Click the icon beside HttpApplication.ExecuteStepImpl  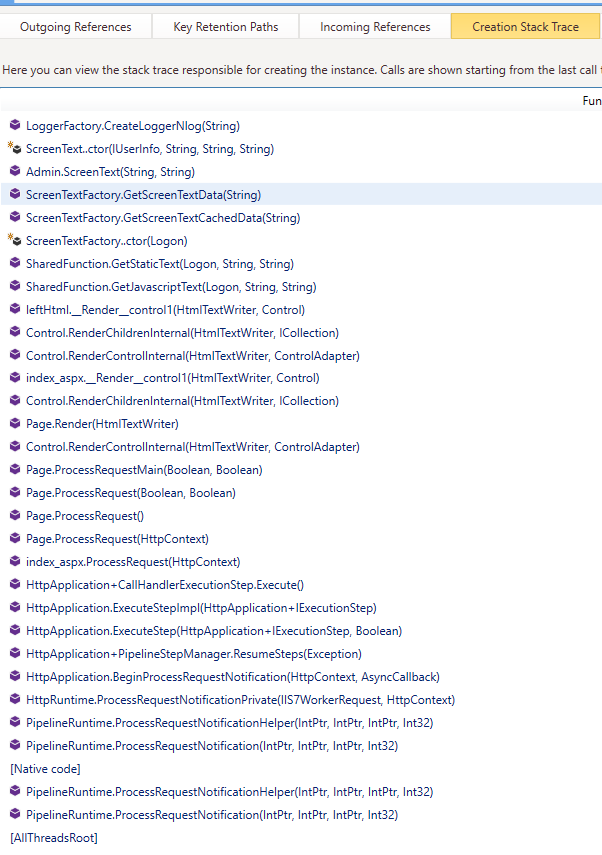click(x=15, y=607)
